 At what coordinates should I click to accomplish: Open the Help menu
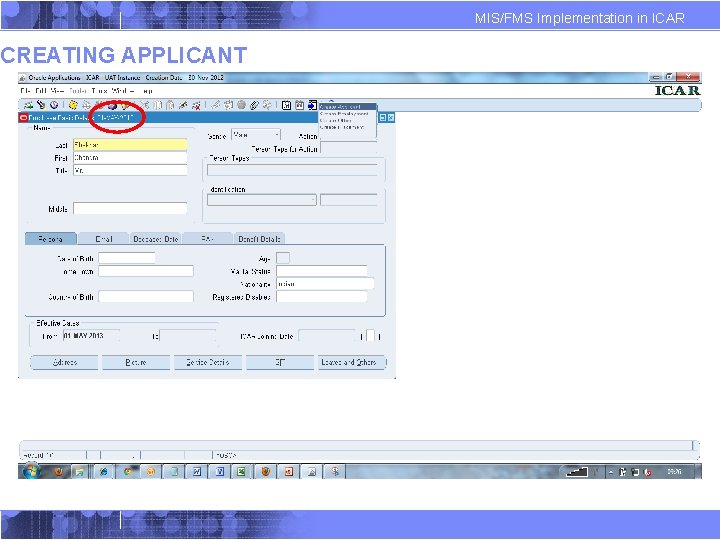(145, 91)
